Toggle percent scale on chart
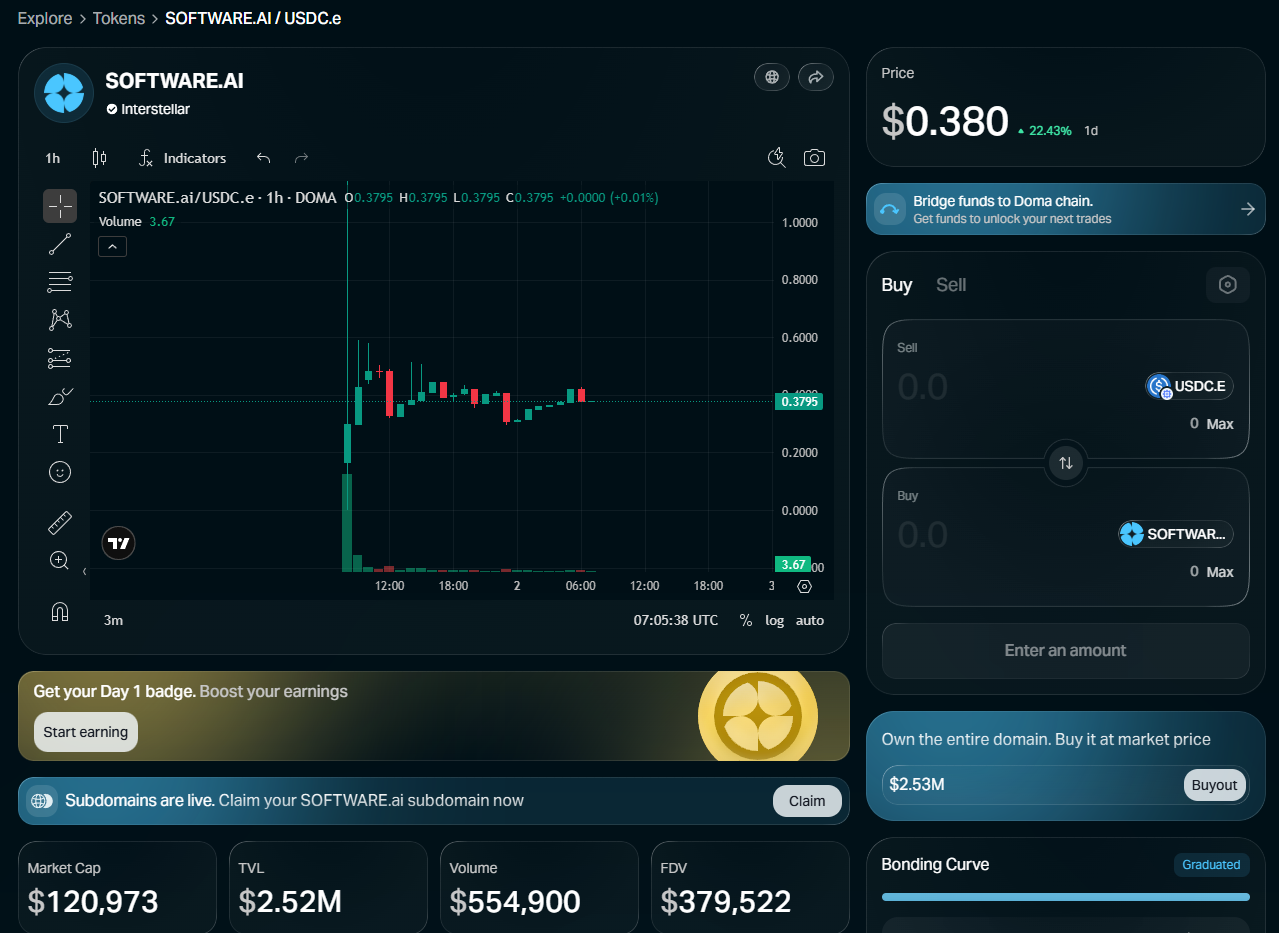1279x933 pixels. [745, 620]
